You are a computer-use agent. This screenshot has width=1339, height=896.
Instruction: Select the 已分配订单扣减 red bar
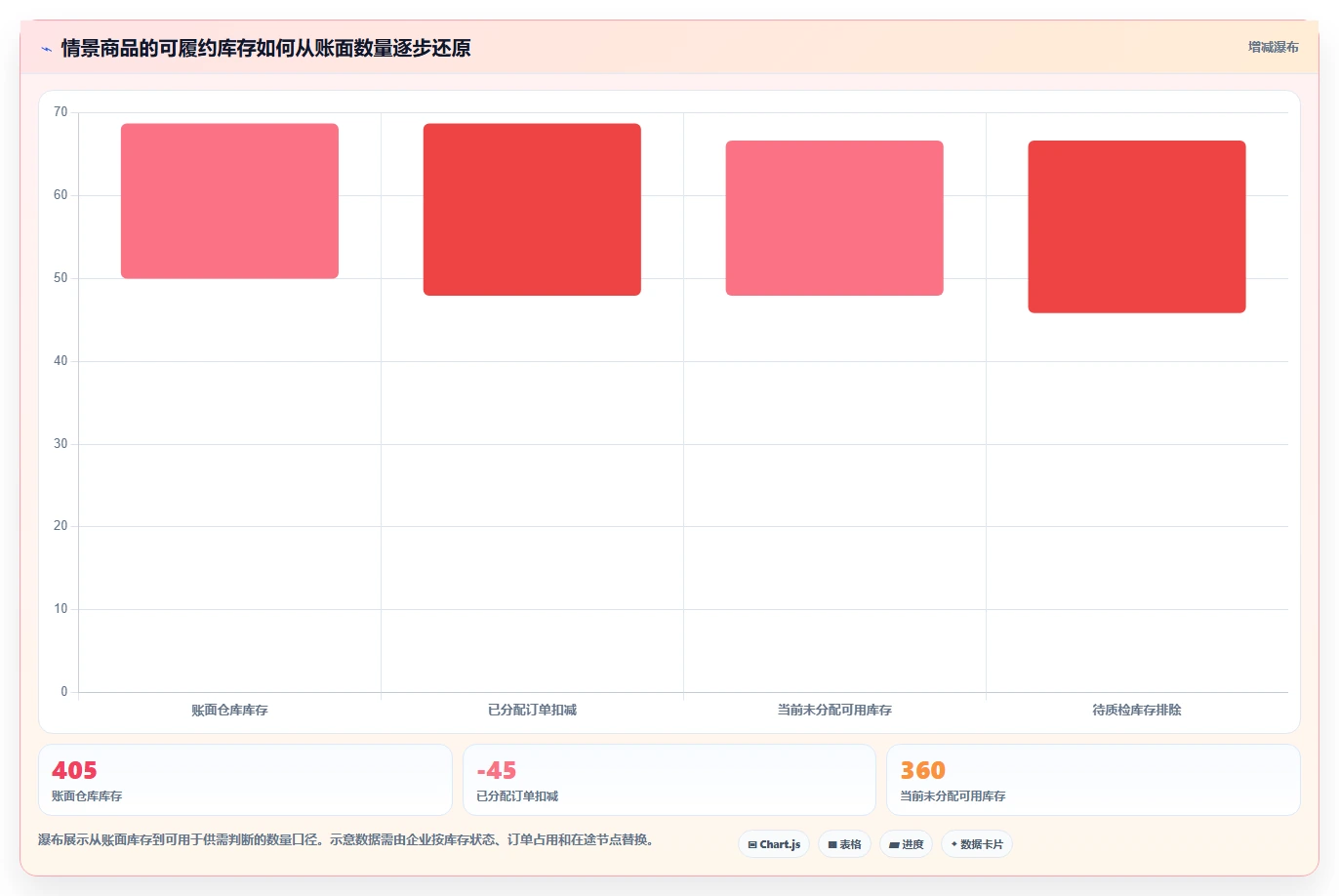(532, 210)
